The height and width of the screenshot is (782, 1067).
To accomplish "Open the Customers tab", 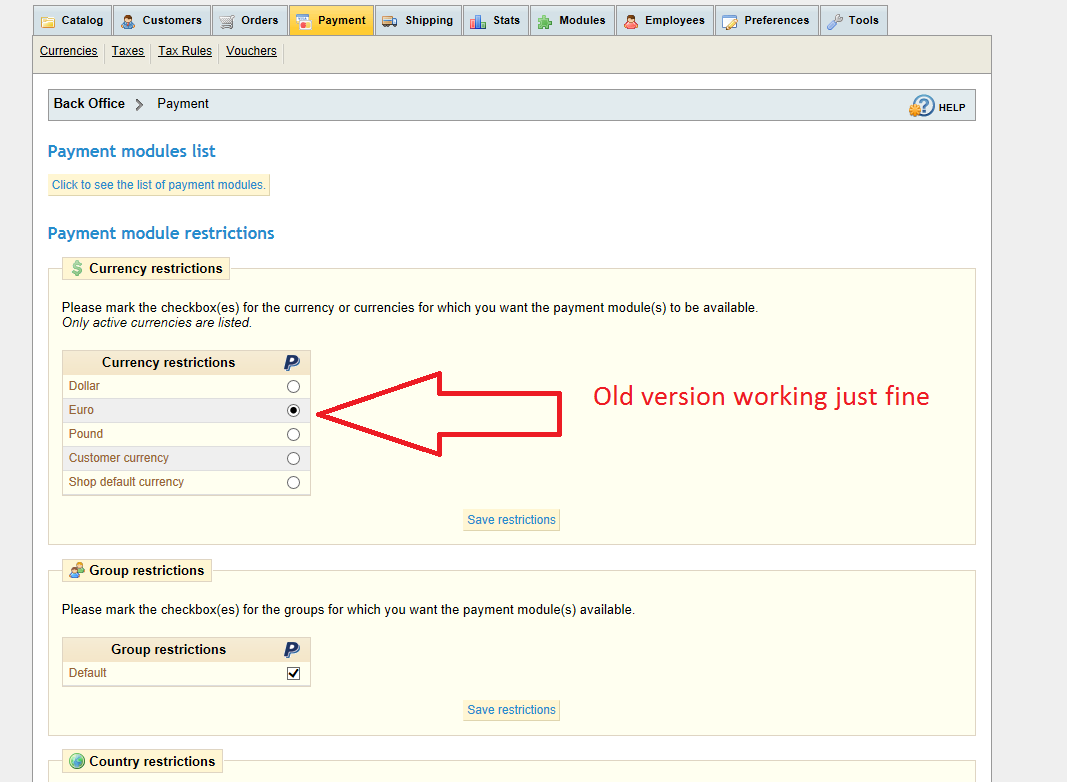I will [162, 20].
